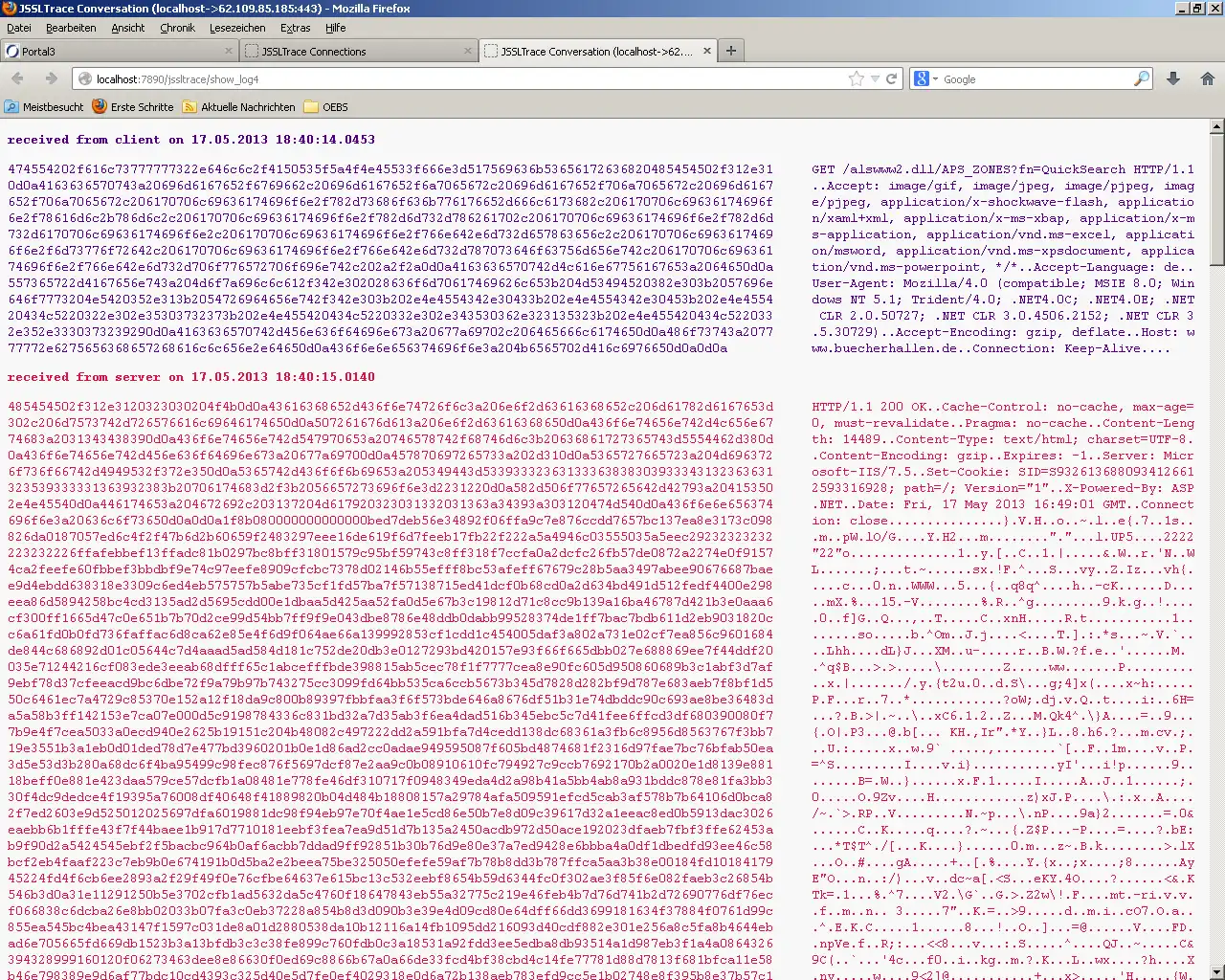The width and height of the screenshot is (1225, 980).
Task: Open the Meistbesucht bookmarks folder
Action: coord(44,107)
